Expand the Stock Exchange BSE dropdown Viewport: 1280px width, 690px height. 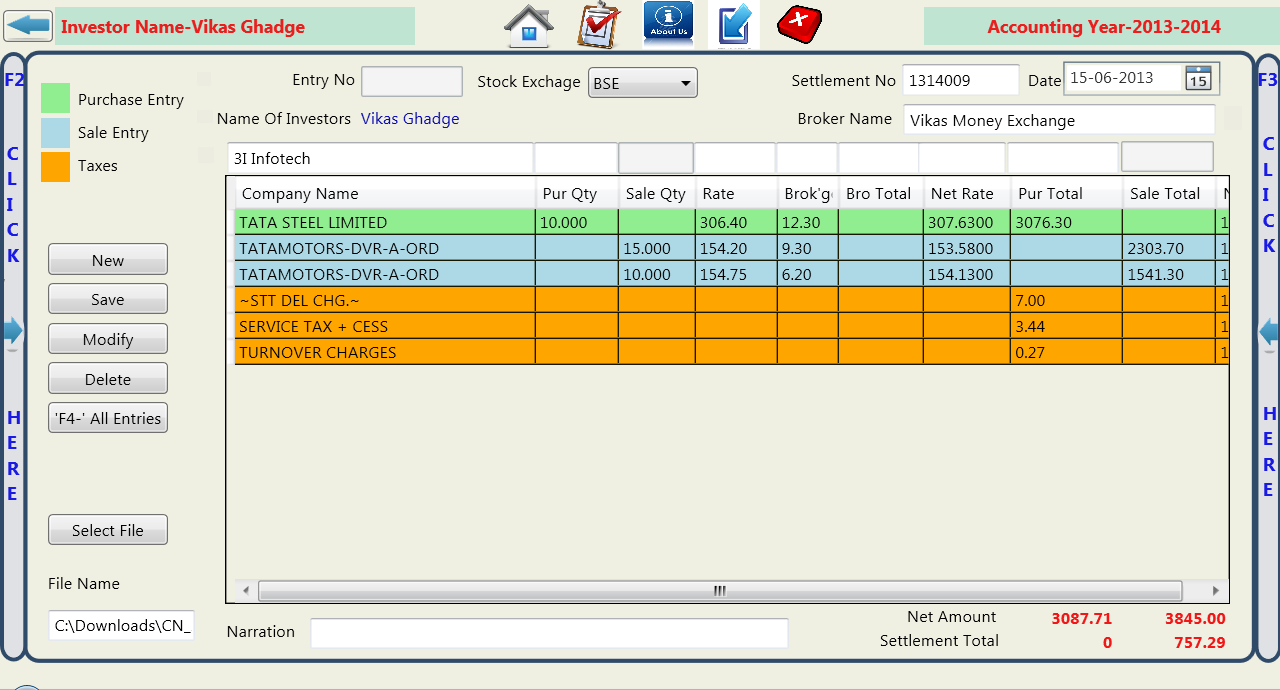tap(642, 83)
